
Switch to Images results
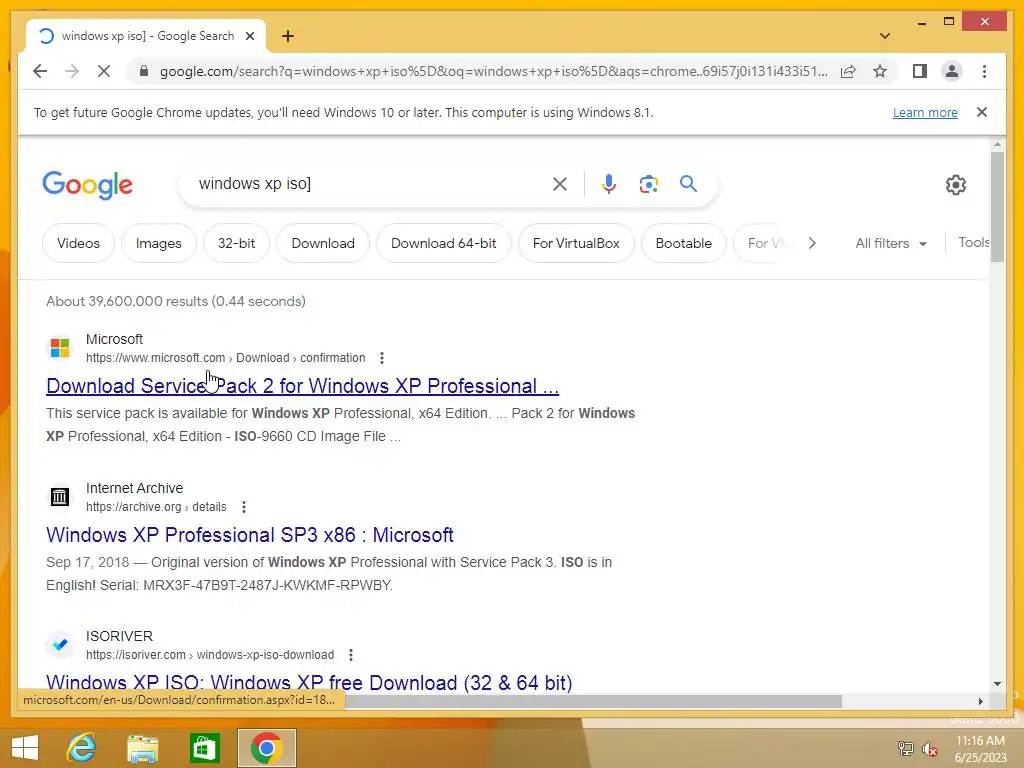[x=159, y=243]
